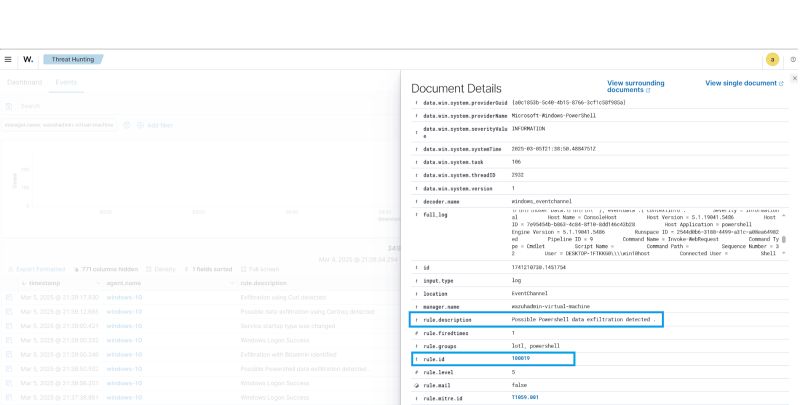The height and width of the screenshot is (405, 800).
Task: Open the user avatar menu
Action: coord(772,60)
